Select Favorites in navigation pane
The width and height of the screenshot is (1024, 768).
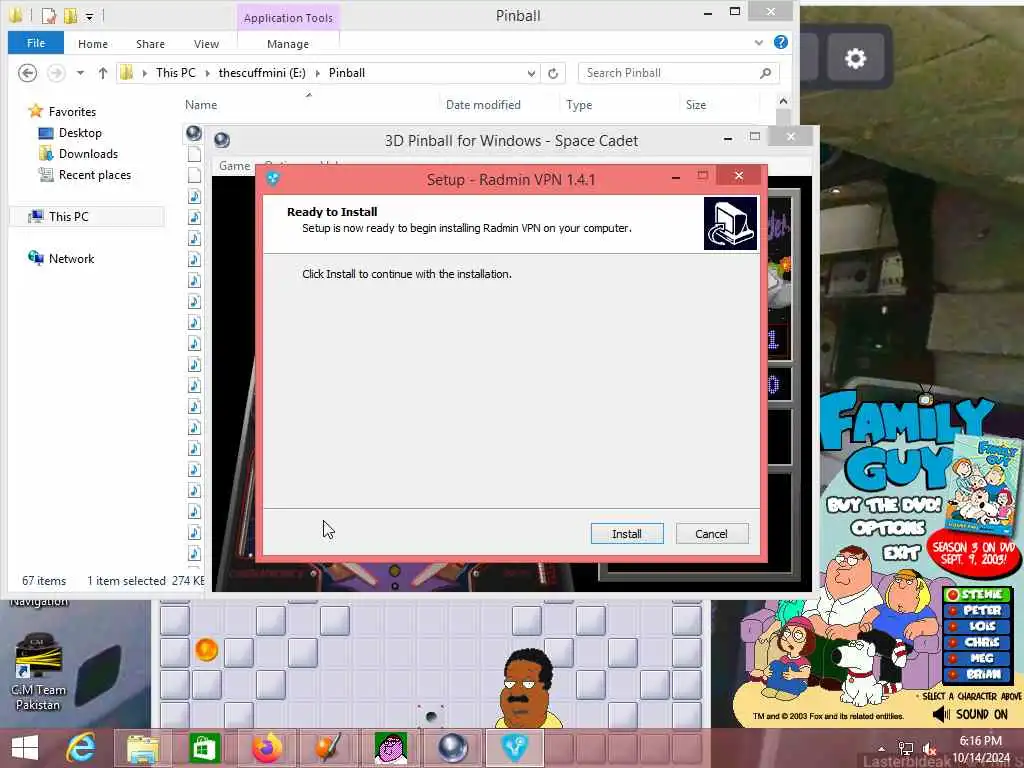[72, 112]
